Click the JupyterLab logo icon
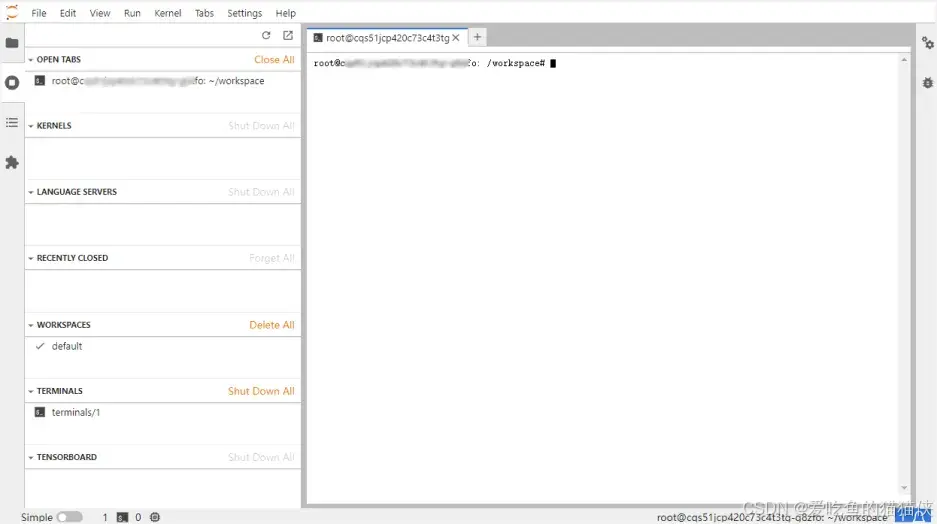937x524 pixels. [x=12, y=12]
